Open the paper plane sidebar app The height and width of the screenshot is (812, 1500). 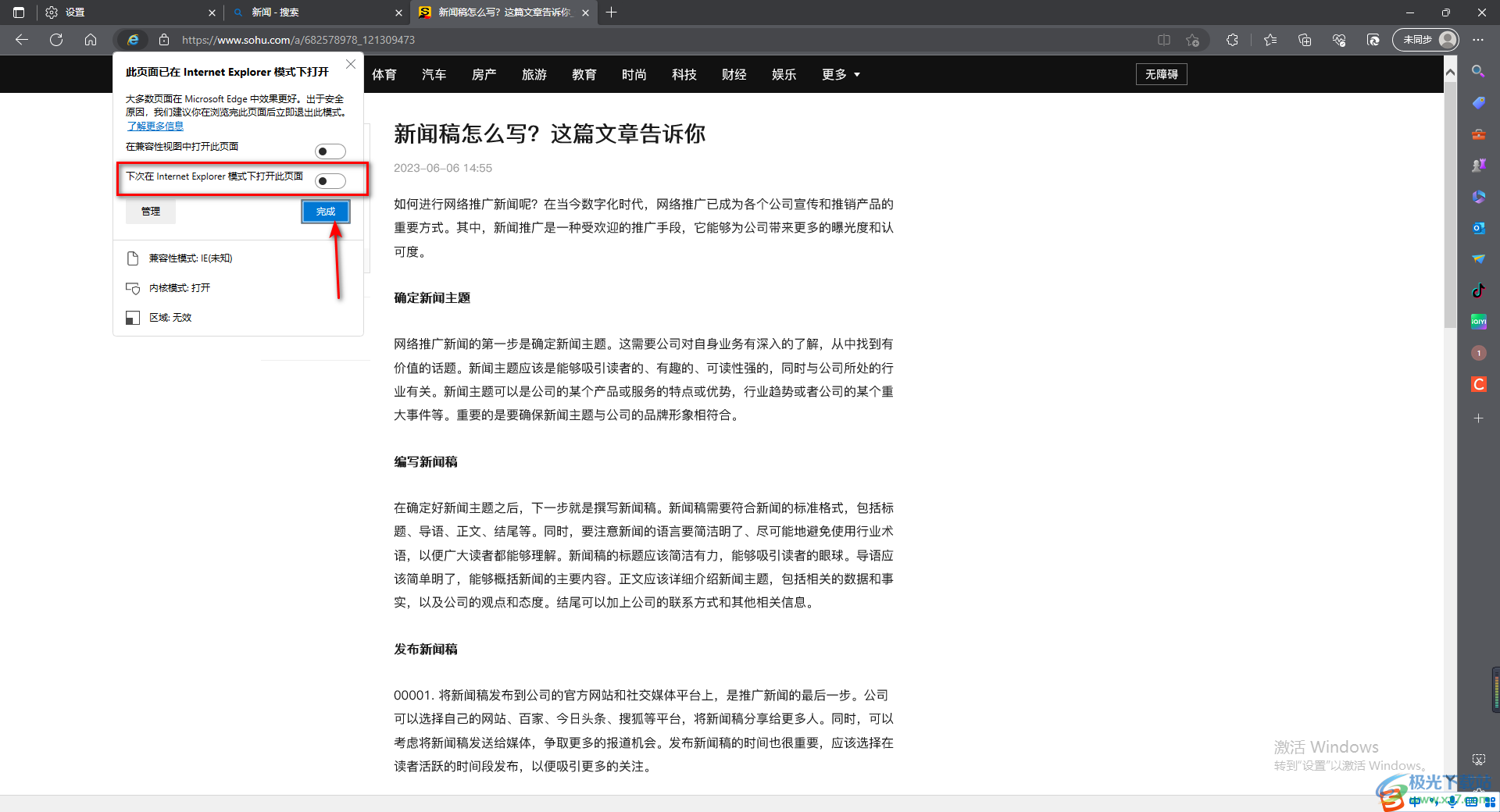(1478, 259)
